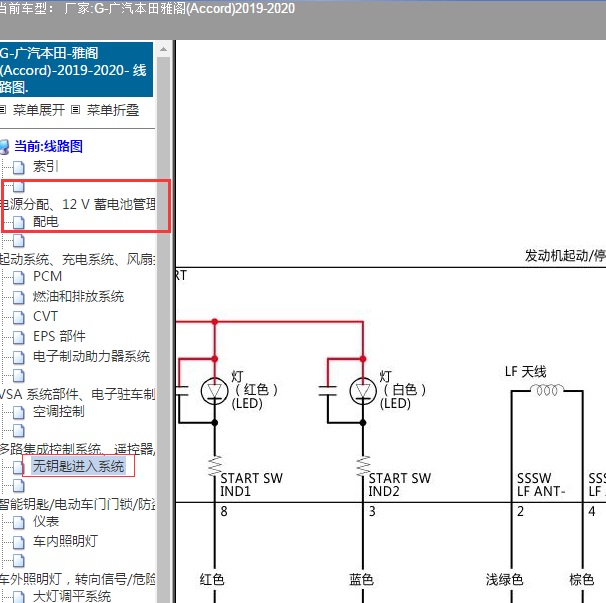
Task: Click page icon above 起动系统 entry
Action: point(19,240)
